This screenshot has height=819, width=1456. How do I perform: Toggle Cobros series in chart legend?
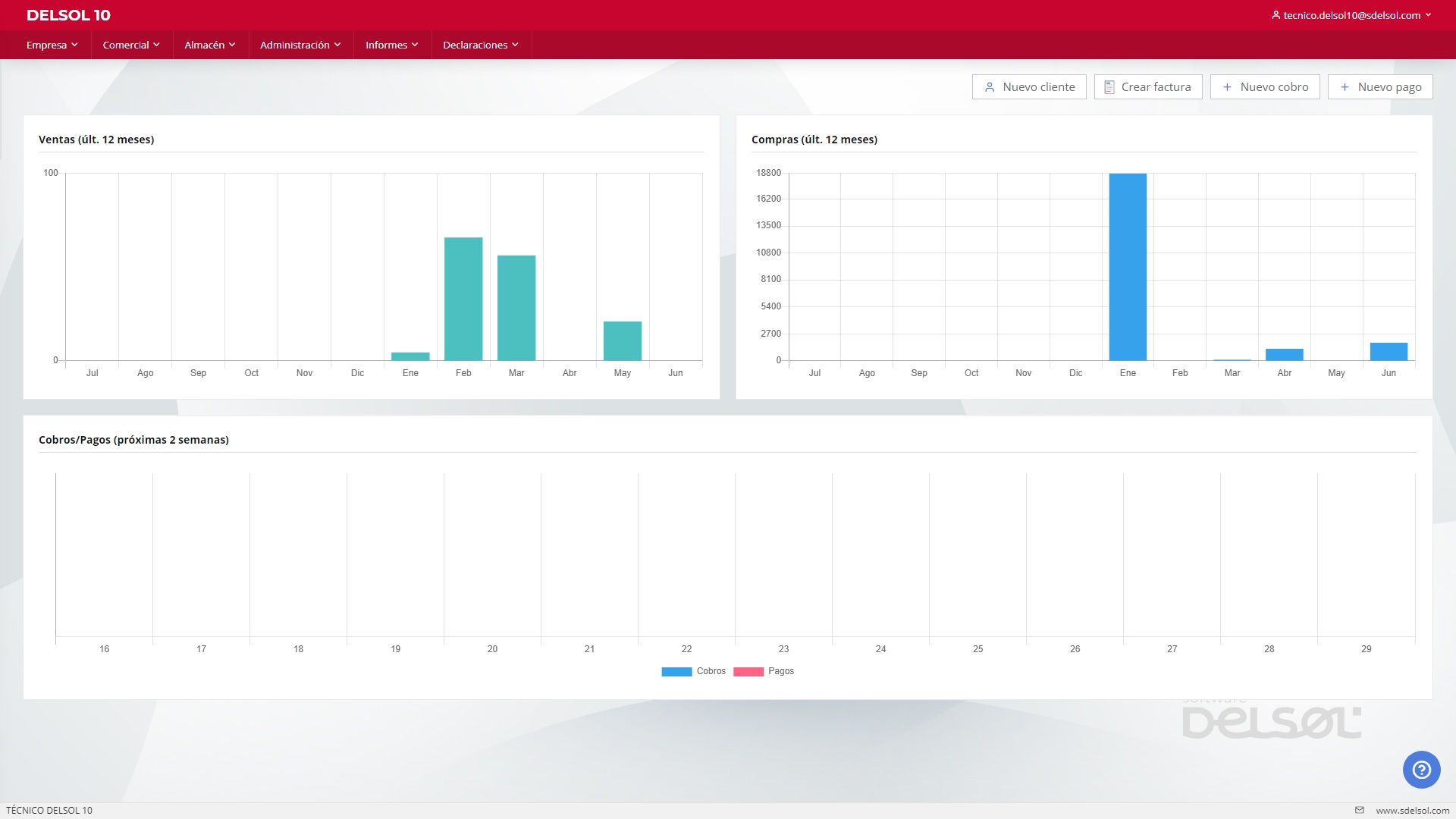[693, 671]
